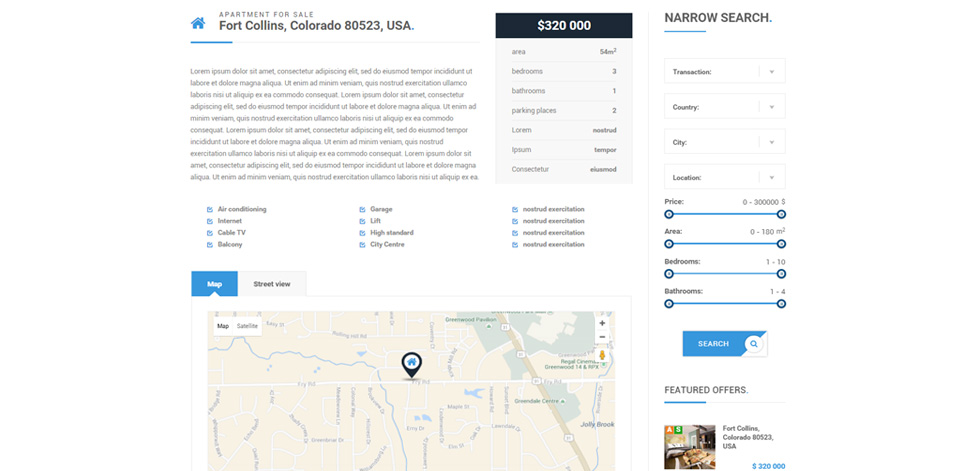Image resolution: width=980 pixels, height=471 pixels.
Task: Switch the map to Satellite view
Action: coord(247,326)
